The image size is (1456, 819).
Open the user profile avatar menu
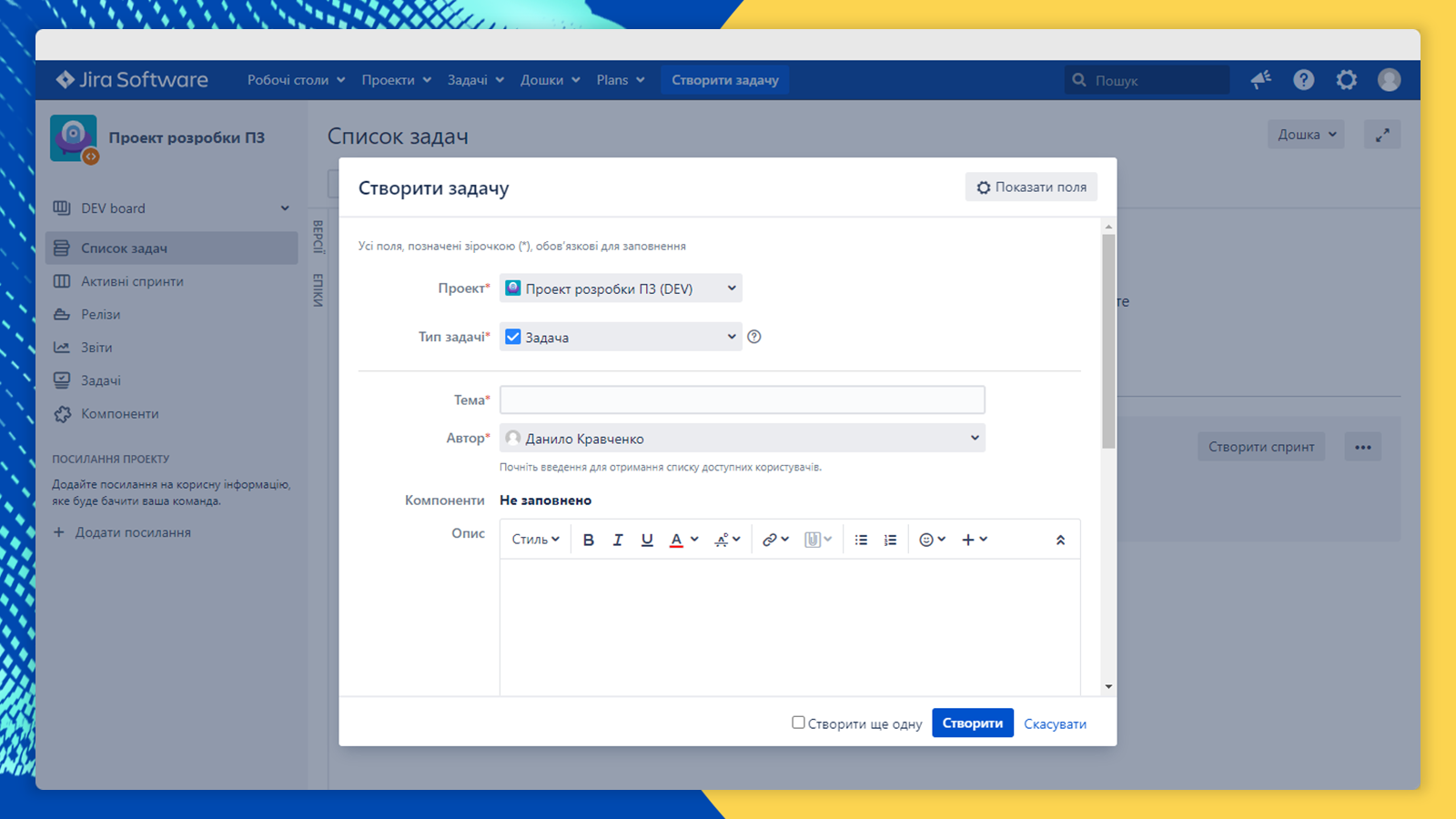[1390, 80]
